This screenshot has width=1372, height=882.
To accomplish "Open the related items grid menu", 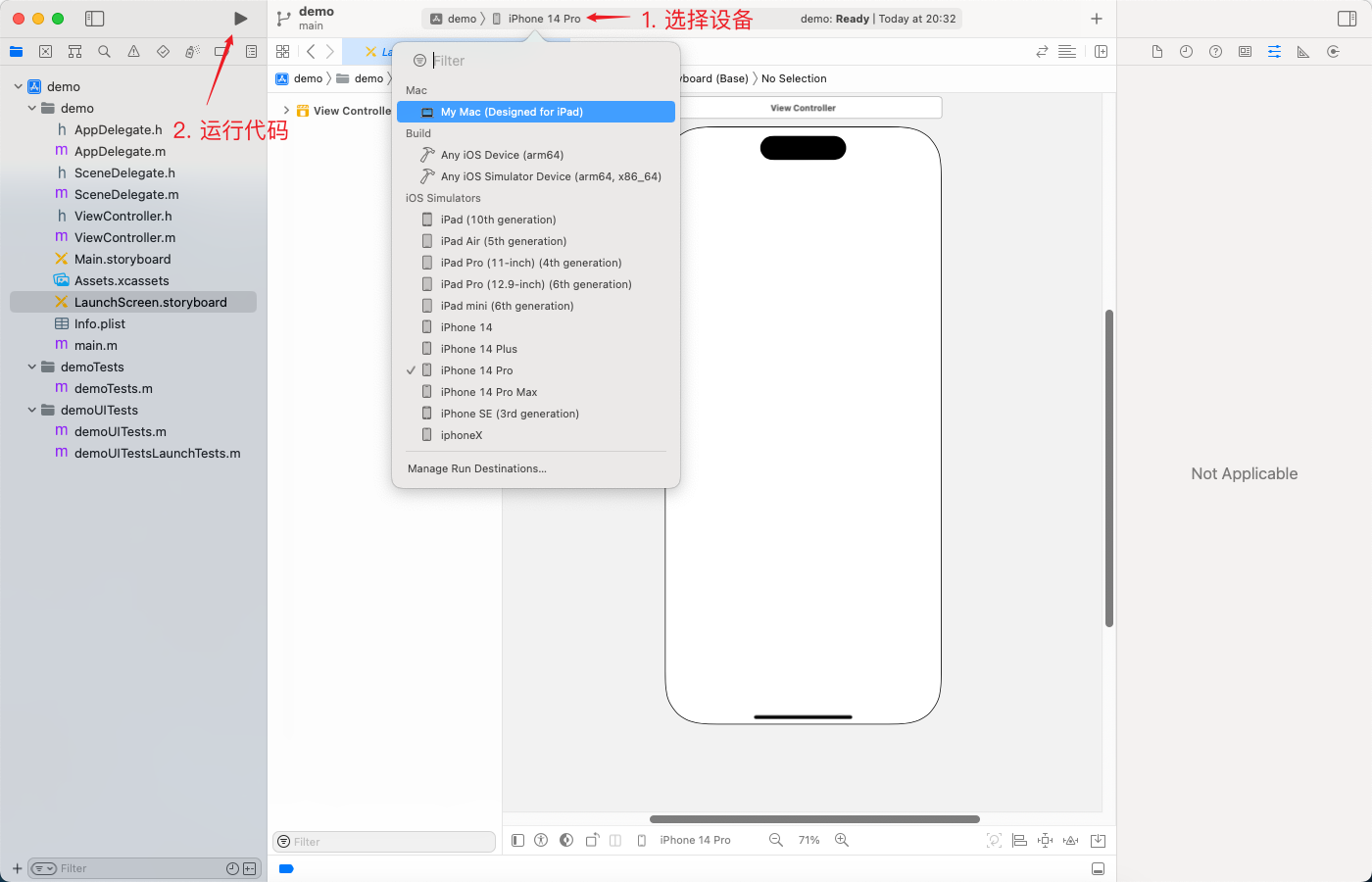I will pos(282,52).
